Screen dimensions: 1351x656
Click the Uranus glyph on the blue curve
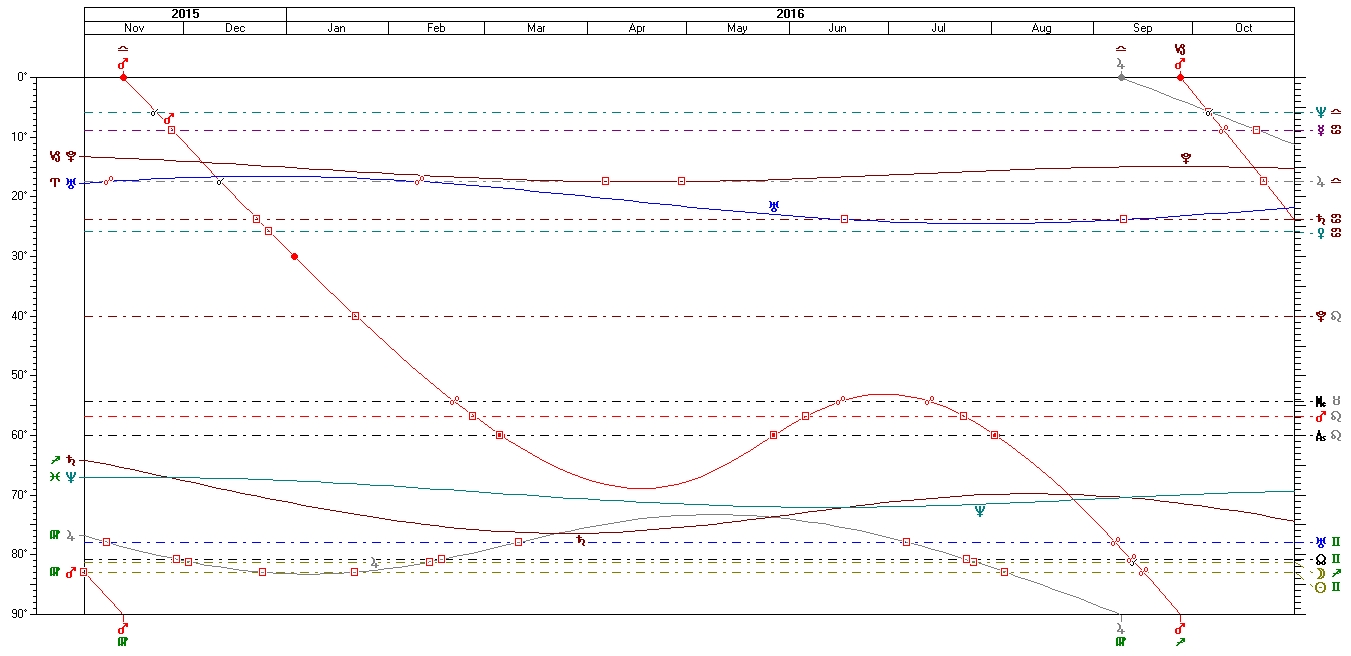click(x=773, y=205)
